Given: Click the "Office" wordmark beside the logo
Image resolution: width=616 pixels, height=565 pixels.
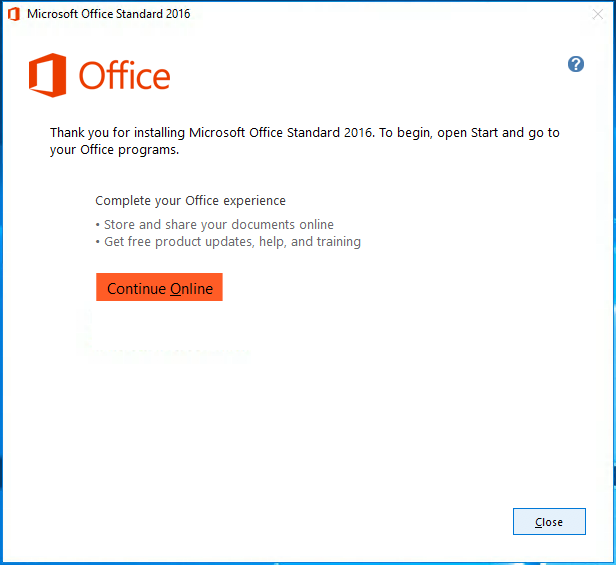Looking at the screenshot, I should coord(124,76).
